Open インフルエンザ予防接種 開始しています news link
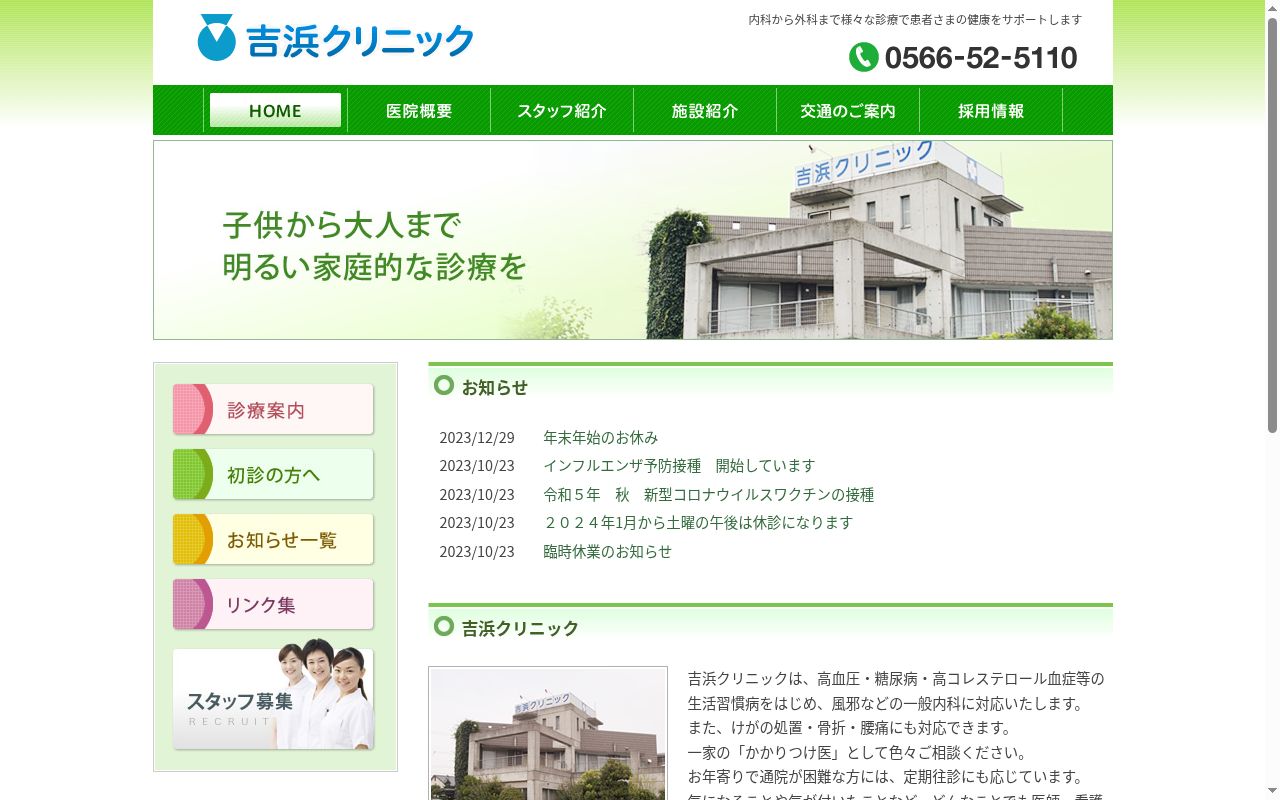The image size is (1280, 800). tap(679, 465)
